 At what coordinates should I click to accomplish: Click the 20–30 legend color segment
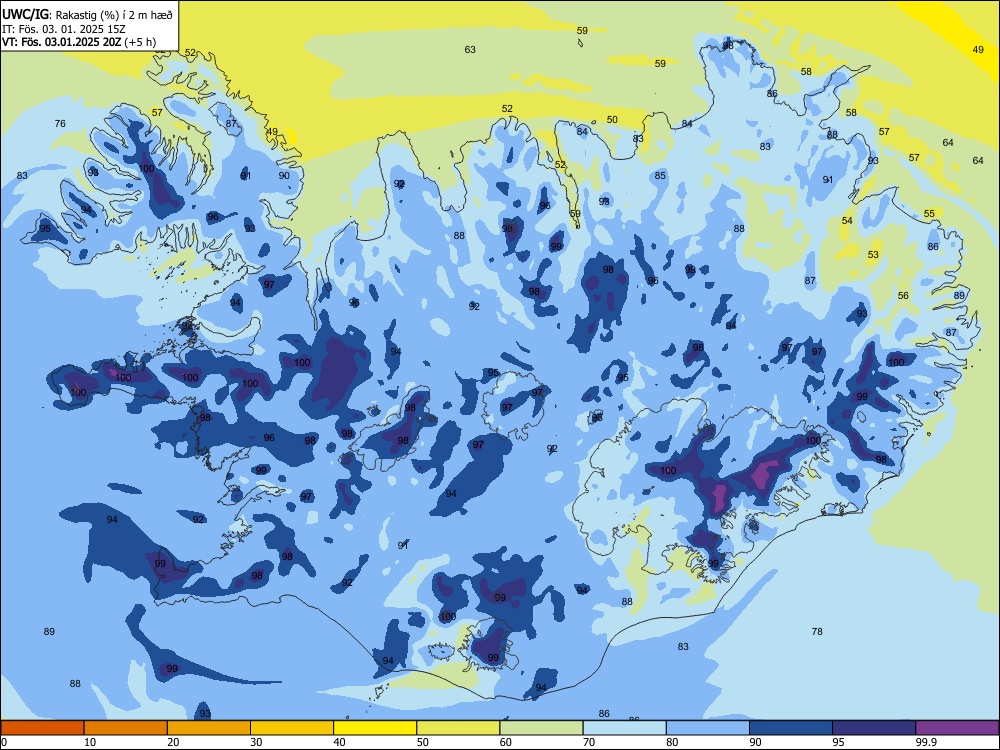pyautogui.click(x=209, y=728)
